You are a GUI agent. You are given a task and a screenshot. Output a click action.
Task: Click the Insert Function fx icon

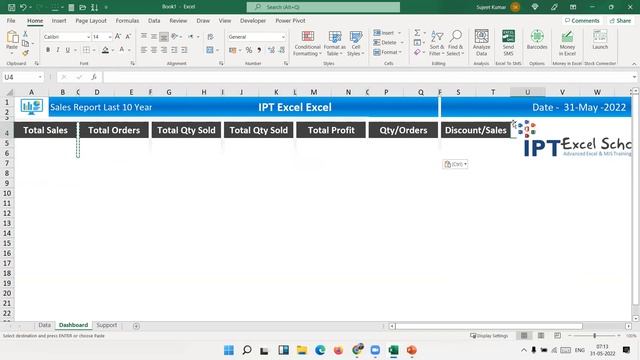coord(93,77)
